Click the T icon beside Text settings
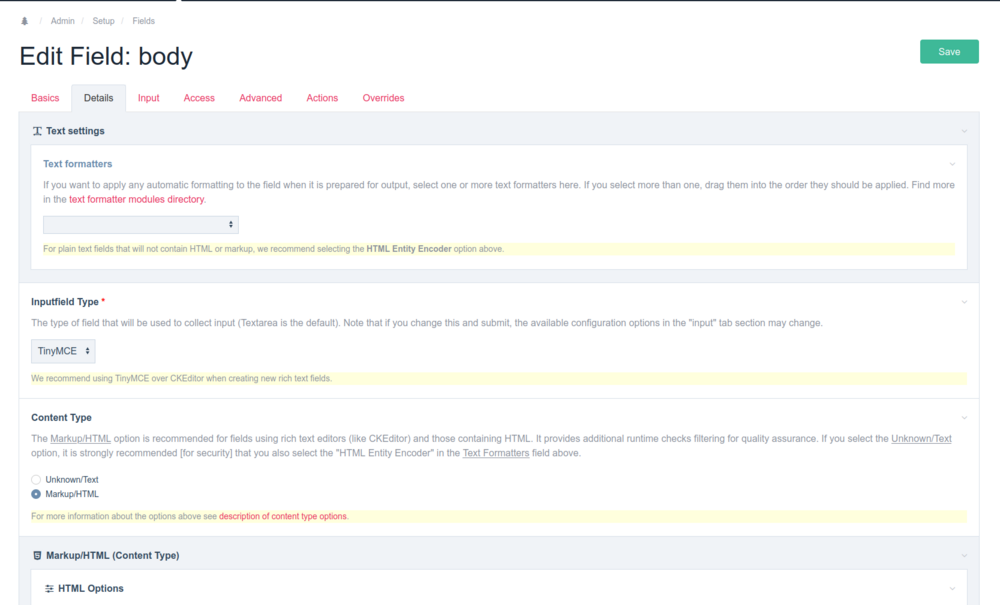1000x605 pixels. tap(35, 131)
